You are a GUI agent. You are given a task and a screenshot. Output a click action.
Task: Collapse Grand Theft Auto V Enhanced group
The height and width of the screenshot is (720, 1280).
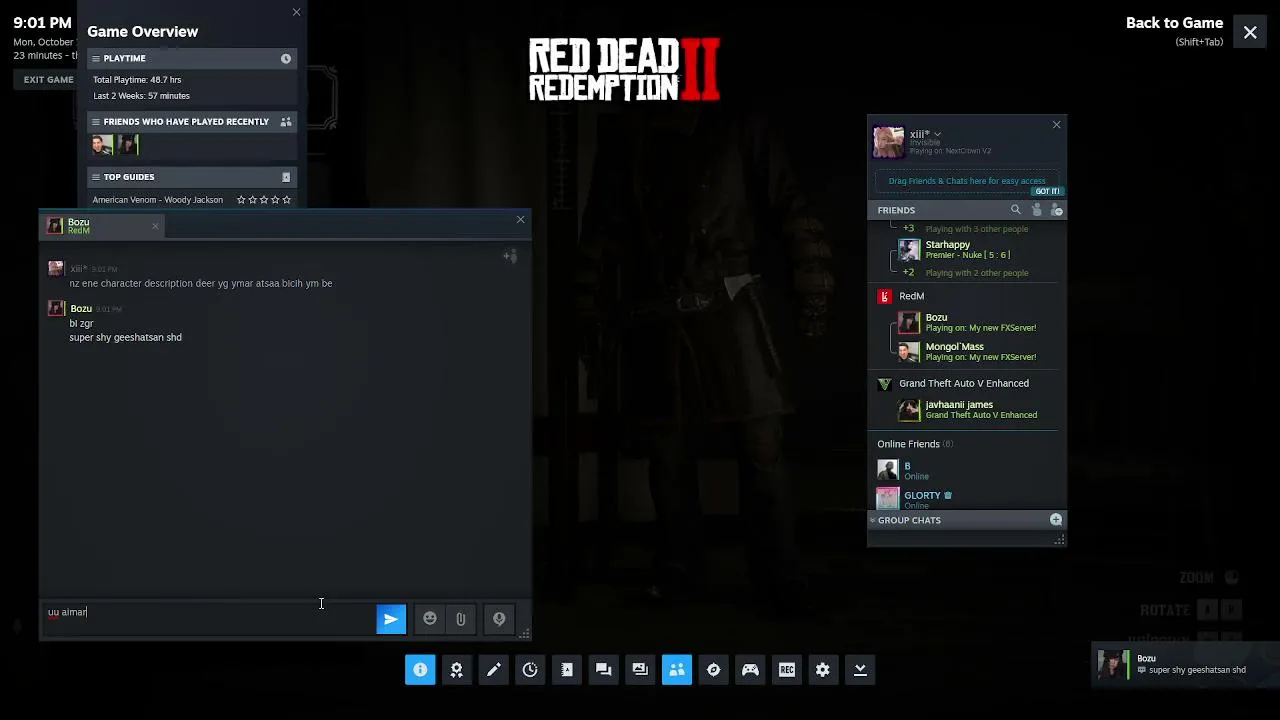click(x=963, y=383)
